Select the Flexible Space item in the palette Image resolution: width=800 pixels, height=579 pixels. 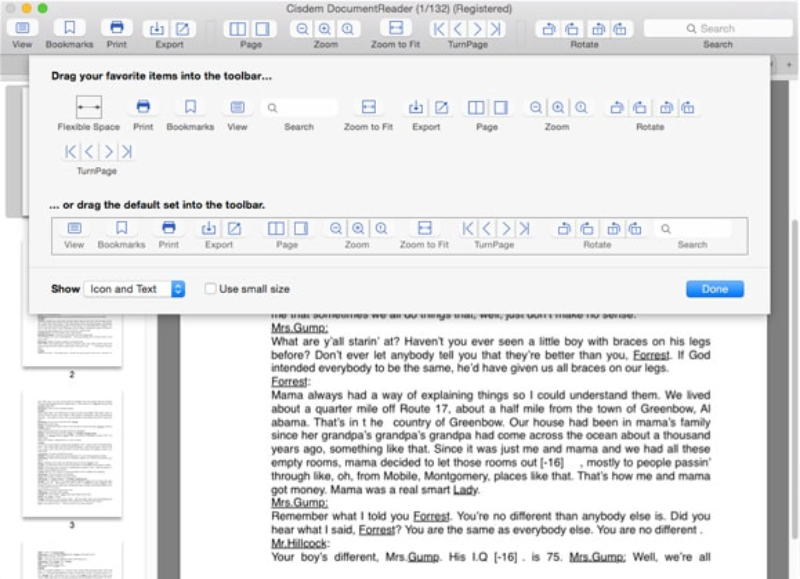click(88, 107)
